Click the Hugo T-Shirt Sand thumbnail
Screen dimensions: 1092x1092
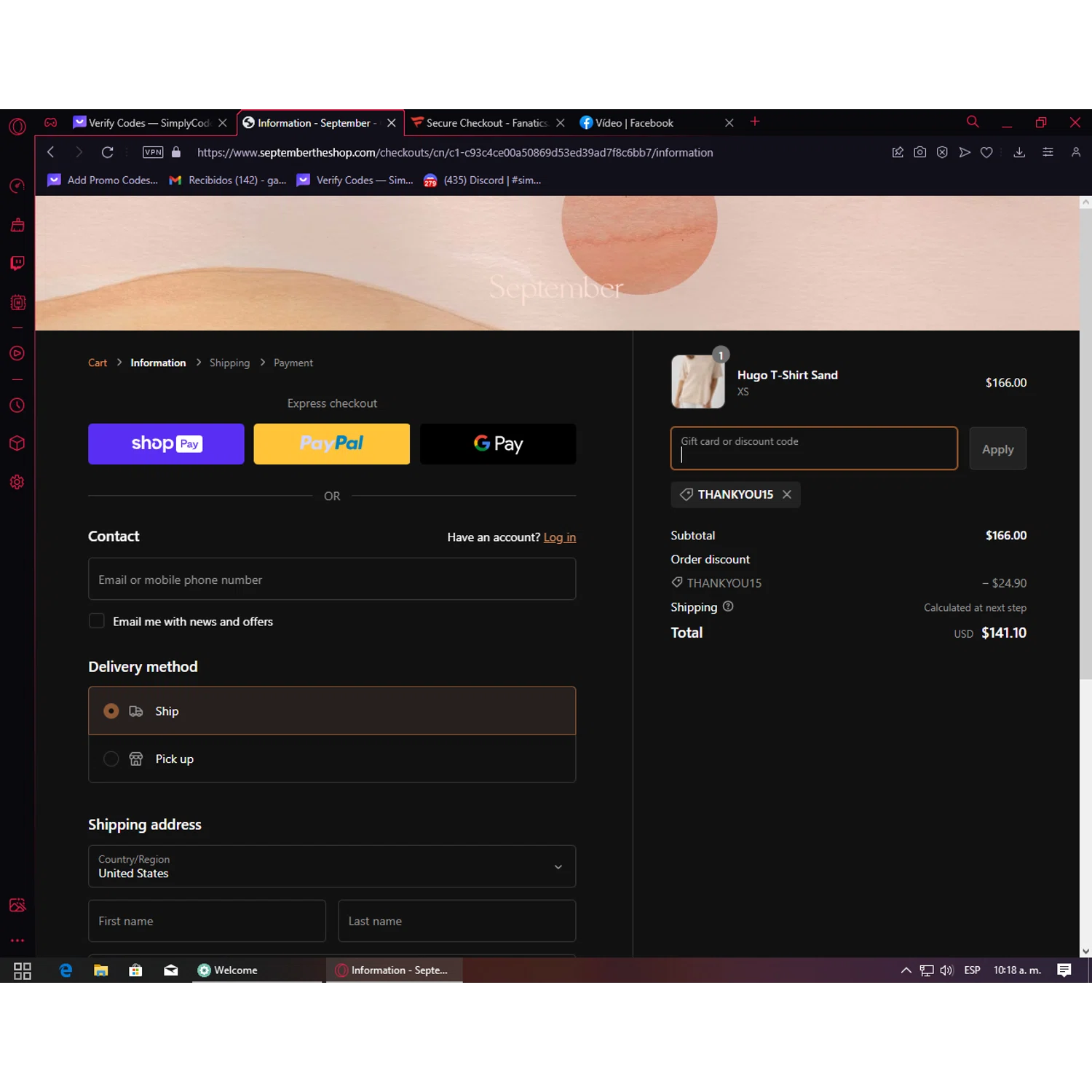tap(698, 381)
